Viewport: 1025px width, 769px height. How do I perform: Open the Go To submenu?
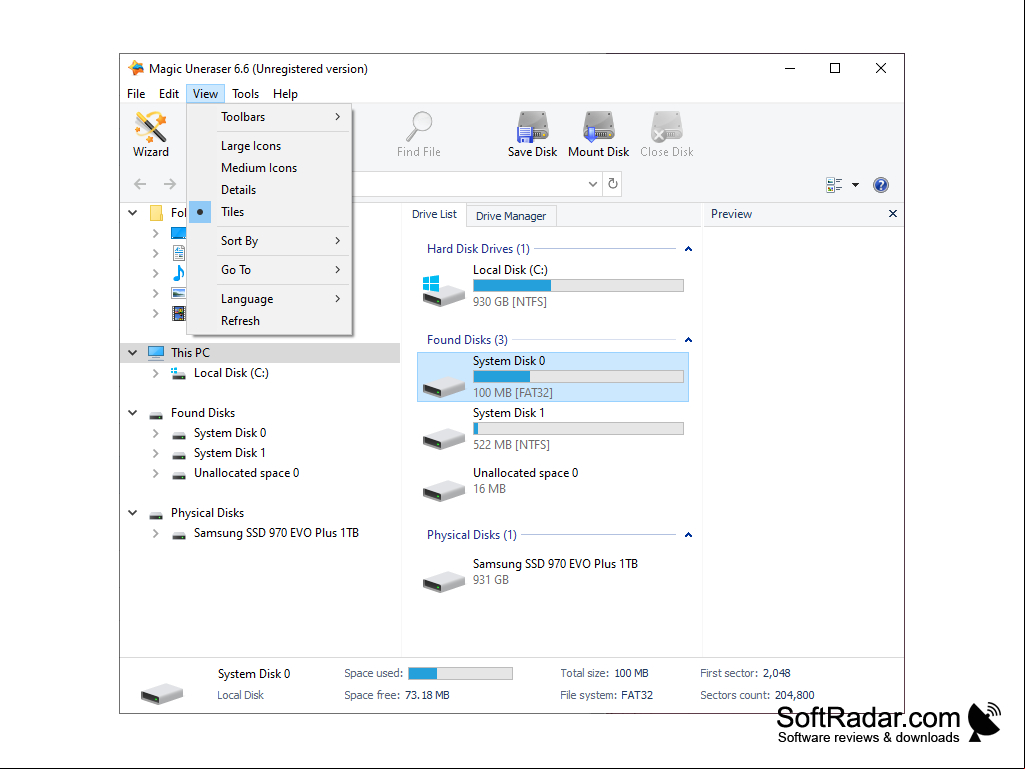click(x=269, y=269)
